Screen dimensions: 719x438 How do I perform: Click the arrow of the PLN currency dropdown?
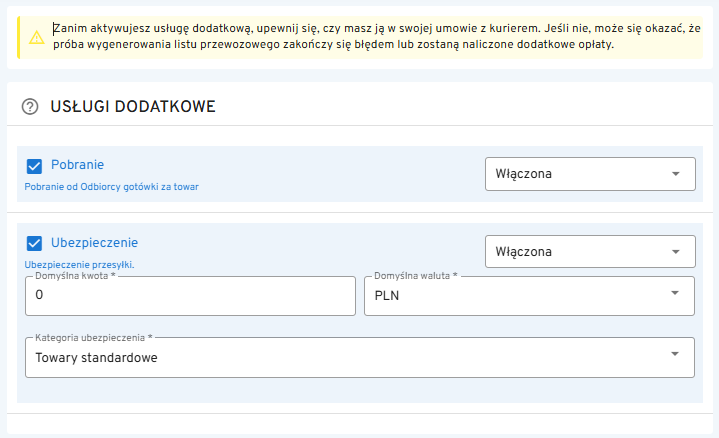tap(676, 296)
